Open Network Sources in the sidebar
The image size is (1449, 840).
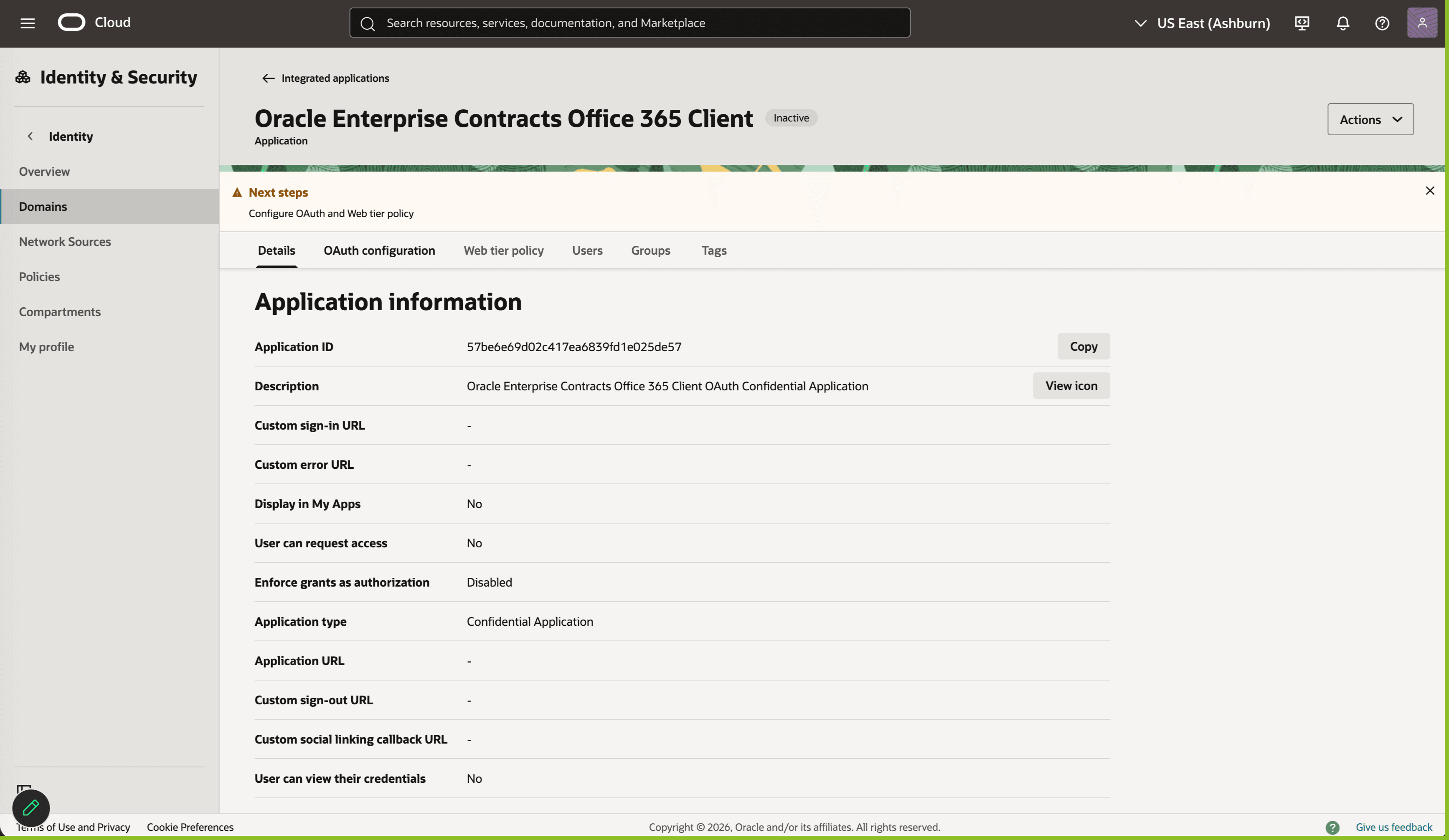tap(109, 241)
